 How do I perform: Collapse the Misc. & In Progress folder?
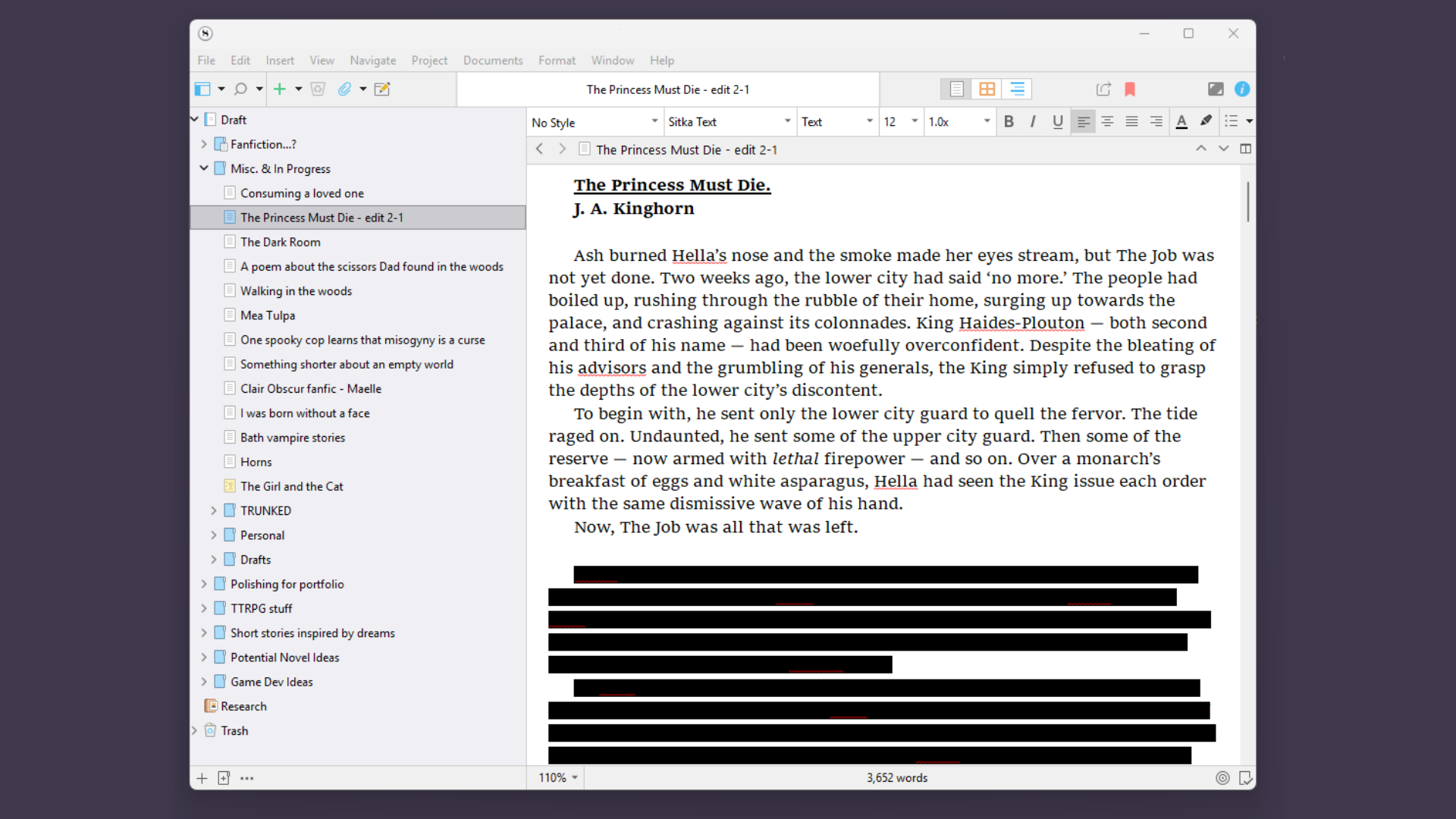click(203, 168)
